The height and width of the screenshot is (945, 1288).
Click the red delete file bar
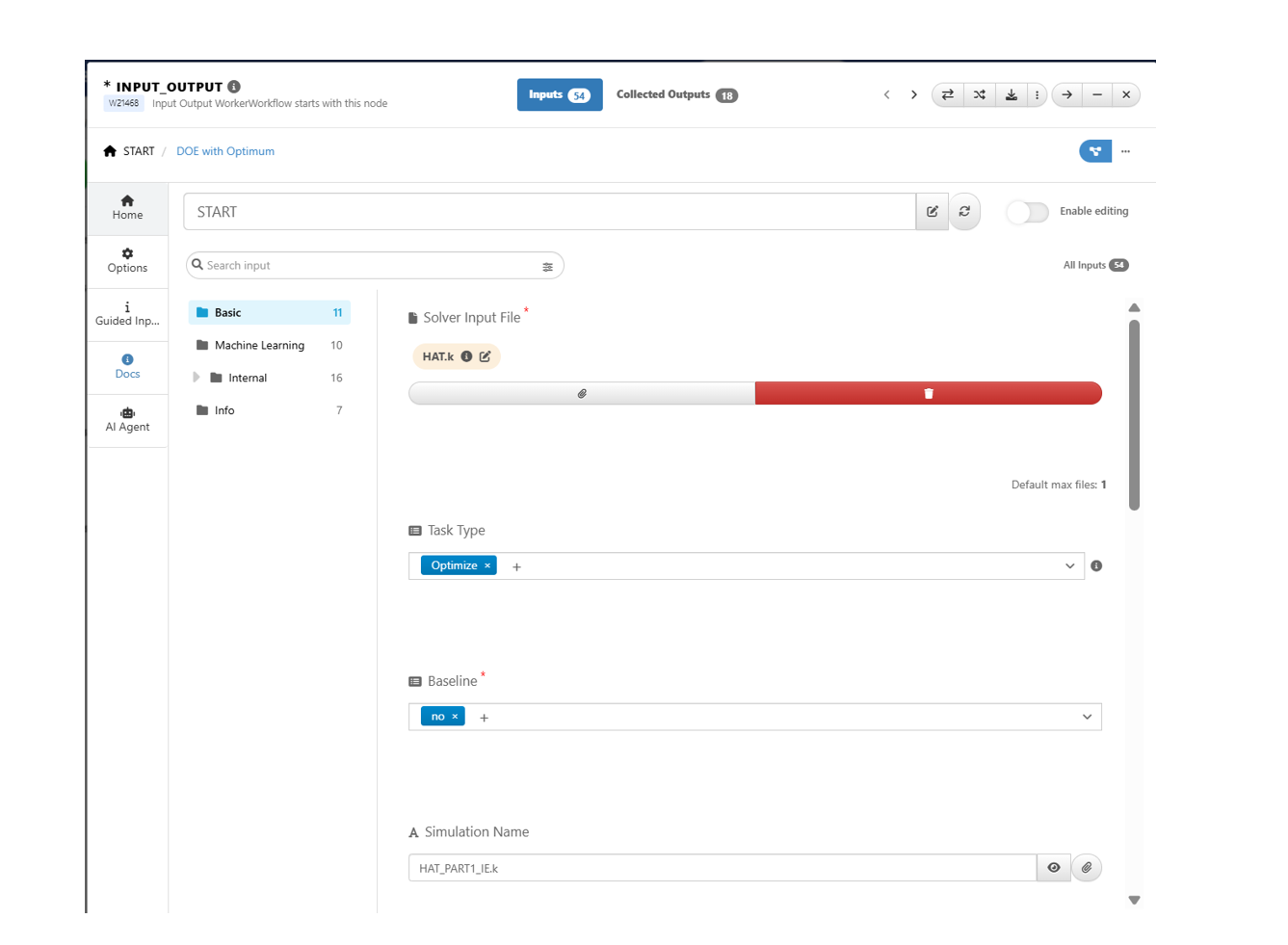[928, 393]
